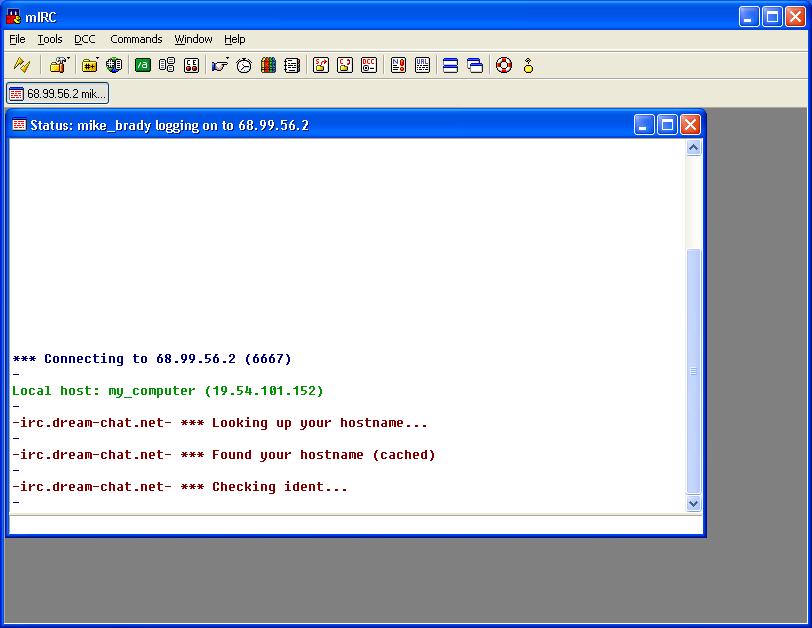
Task: Click the mIRC application title icon
Action: click(x=13, y=17)
